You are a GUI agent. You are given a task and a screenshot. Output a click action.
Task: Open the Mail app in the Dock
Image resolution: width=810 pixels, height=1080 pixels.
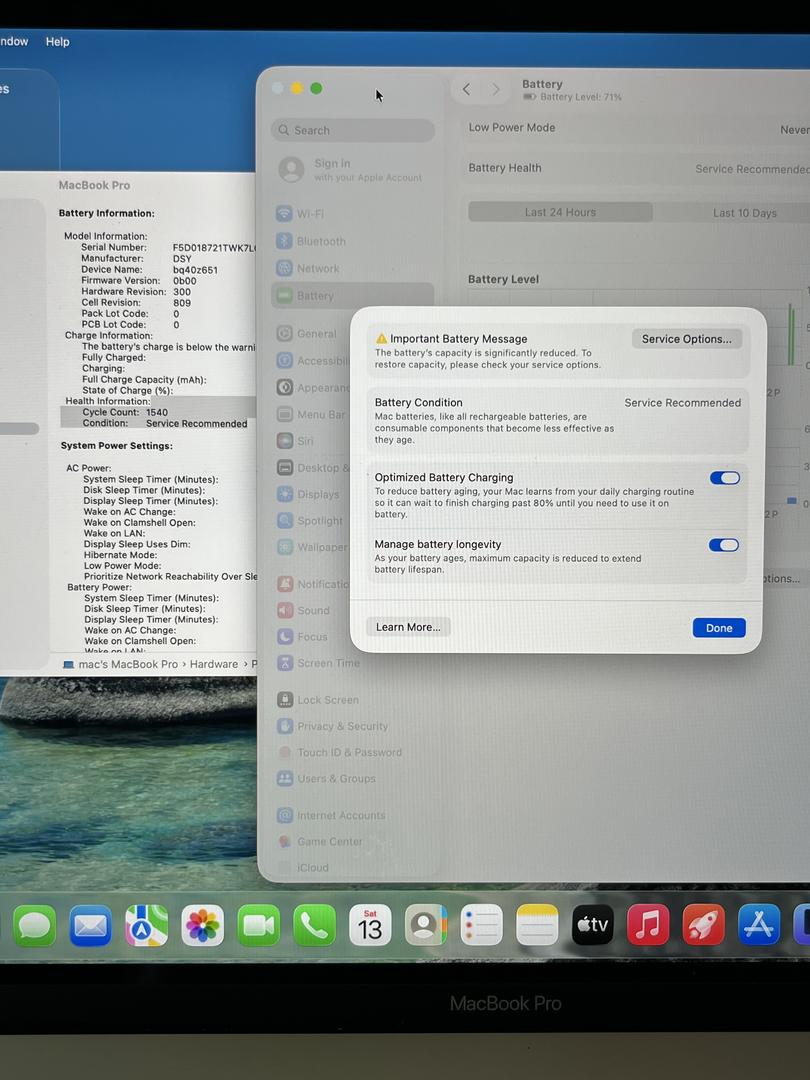[90, 925]
